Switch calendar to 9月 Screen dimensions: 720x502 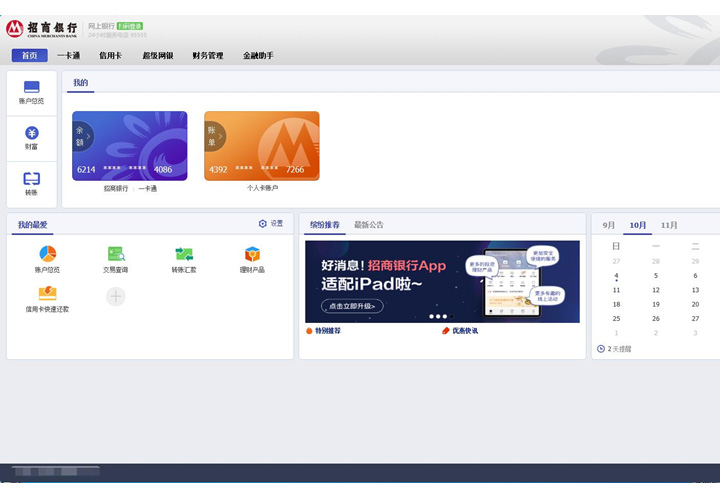pos(608,225)
